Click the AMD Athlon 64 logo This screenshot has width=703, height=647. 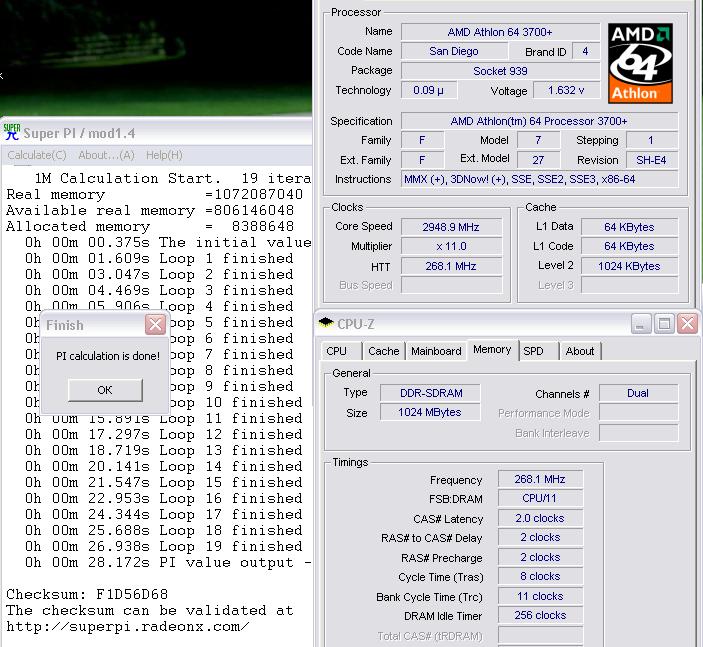[x=640, y=63]
